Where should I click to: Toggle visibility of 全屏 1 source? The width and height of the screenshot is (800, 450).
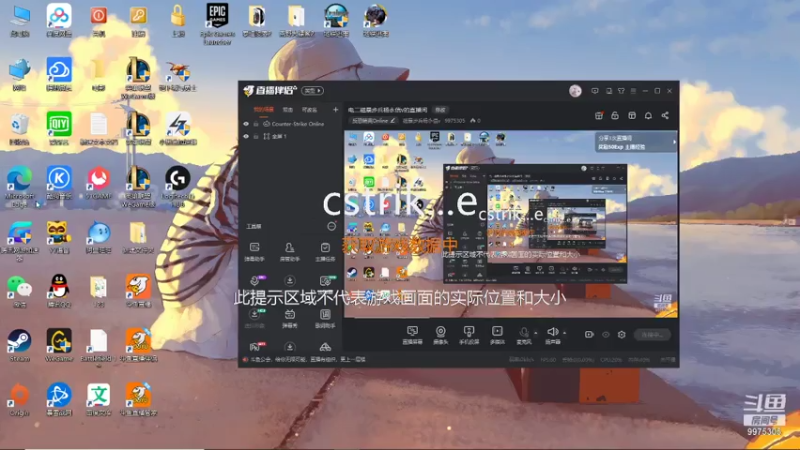coord(246,137)
